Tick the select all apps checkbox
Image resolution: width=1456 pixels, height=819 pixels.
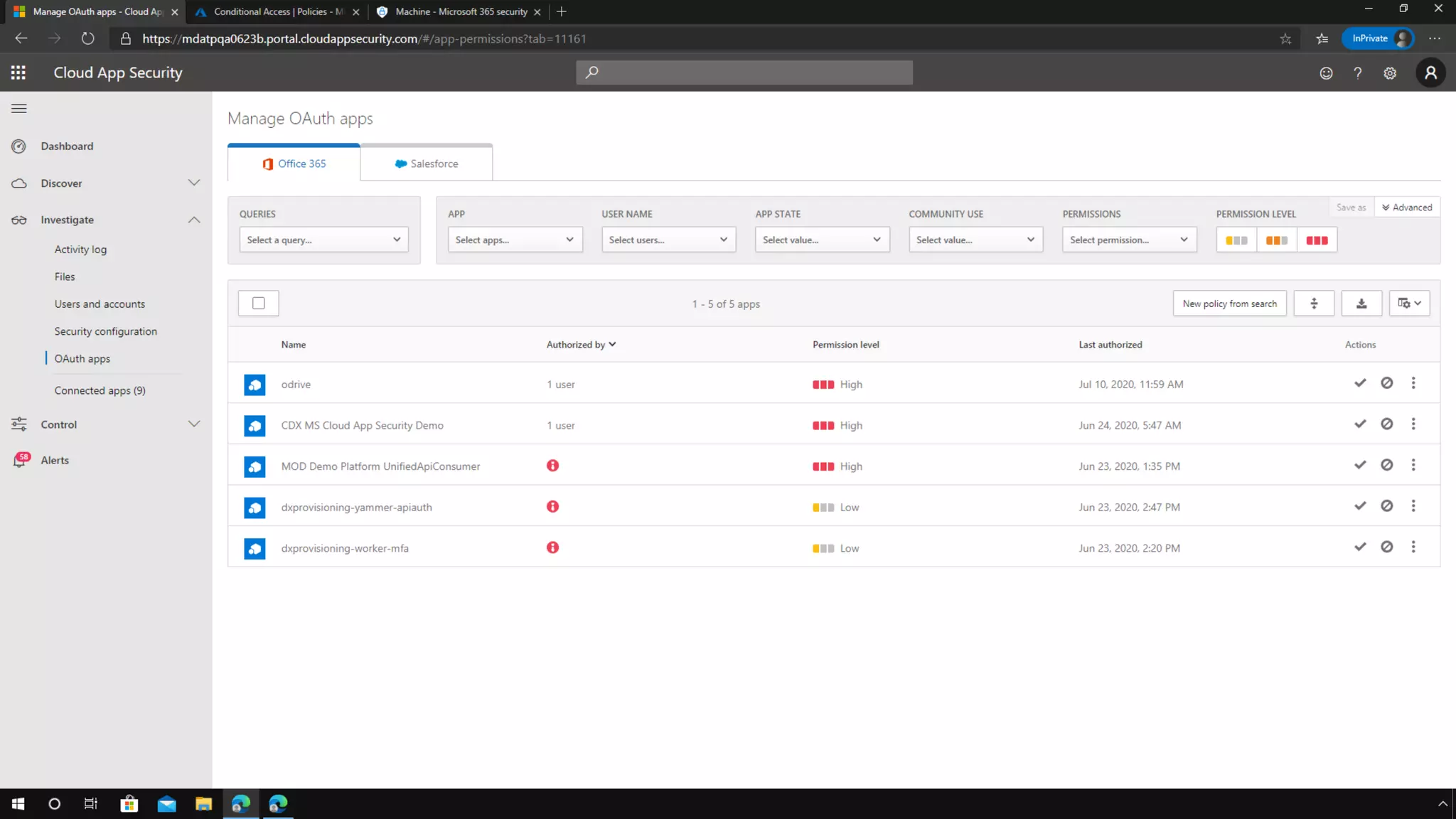pos(259,304)
